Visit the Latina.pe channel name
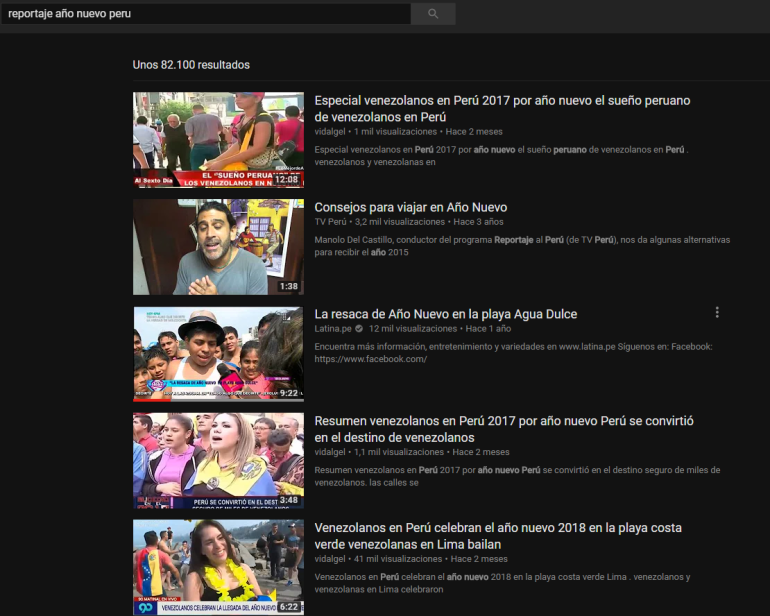The image size is (770, 616). click(332, 329)
